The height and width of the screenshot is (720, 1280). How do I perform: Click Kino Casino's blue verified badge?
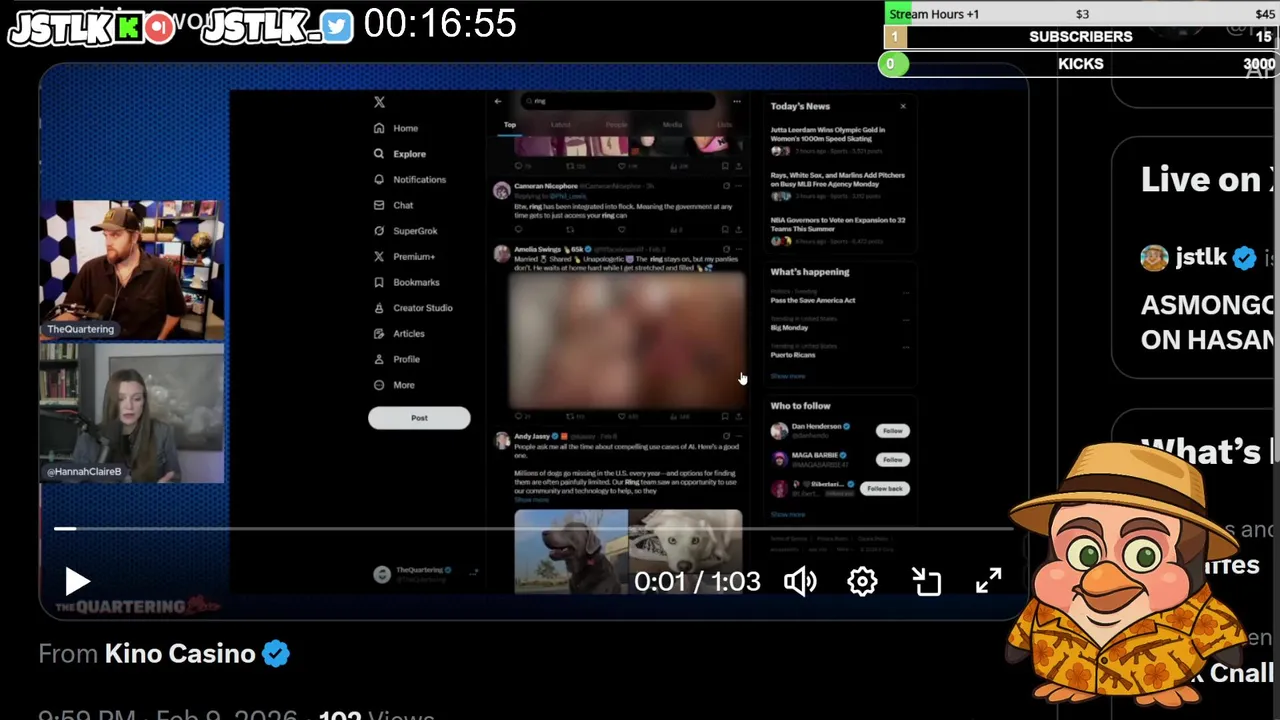coord(276,654)
